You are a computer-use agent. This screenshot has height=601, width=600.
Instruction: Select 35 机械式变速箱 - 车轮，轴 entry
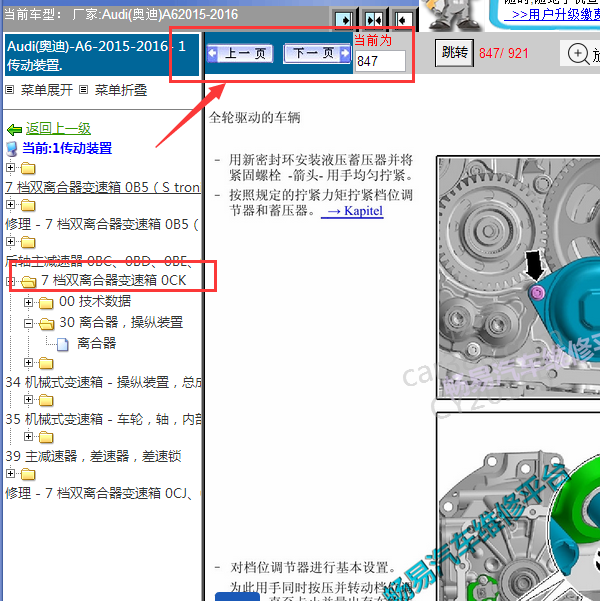click(103, 419)
